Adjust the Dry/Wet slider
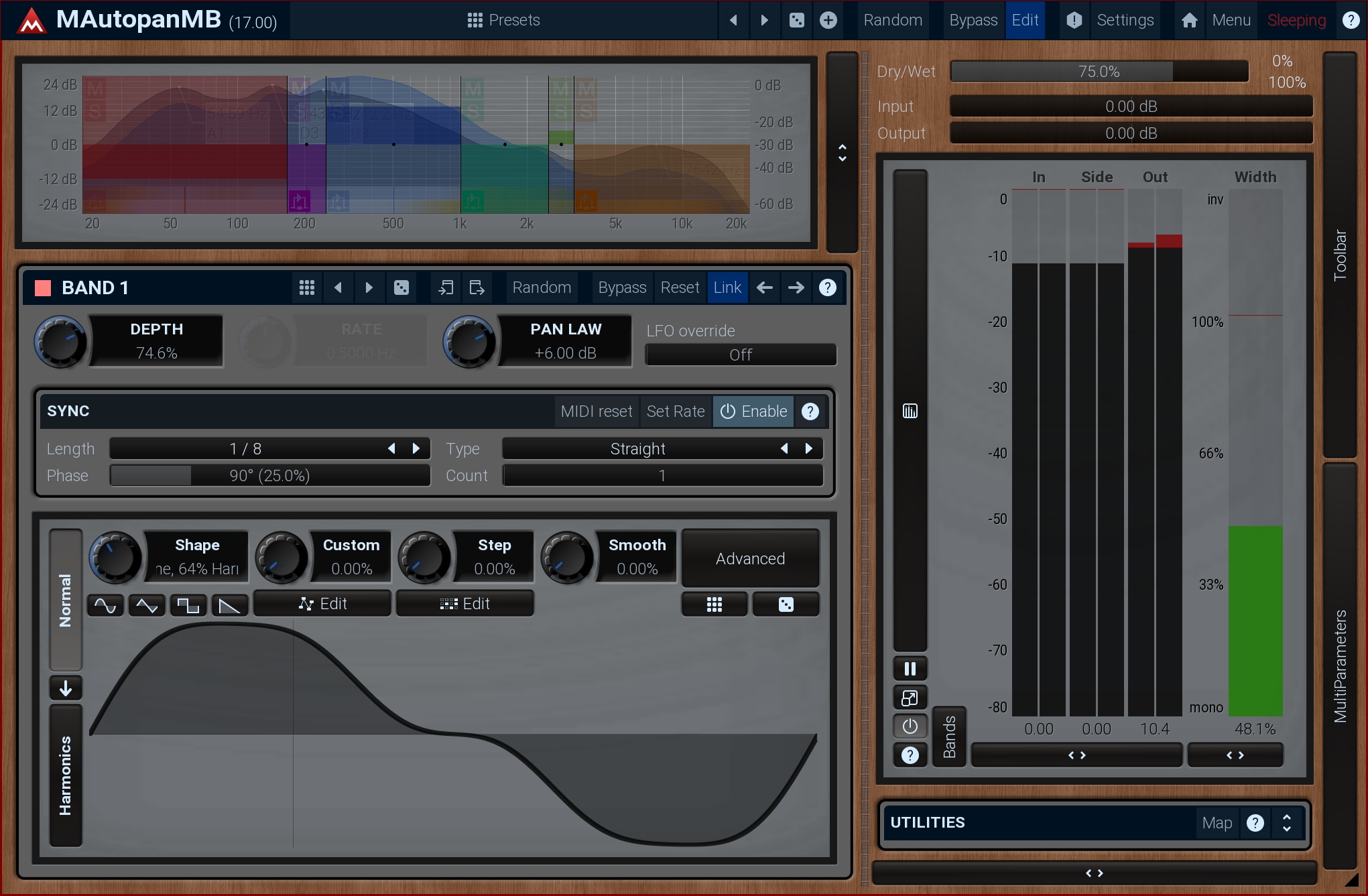This screenshot has height=896, width=1368. coord(1099,71)
